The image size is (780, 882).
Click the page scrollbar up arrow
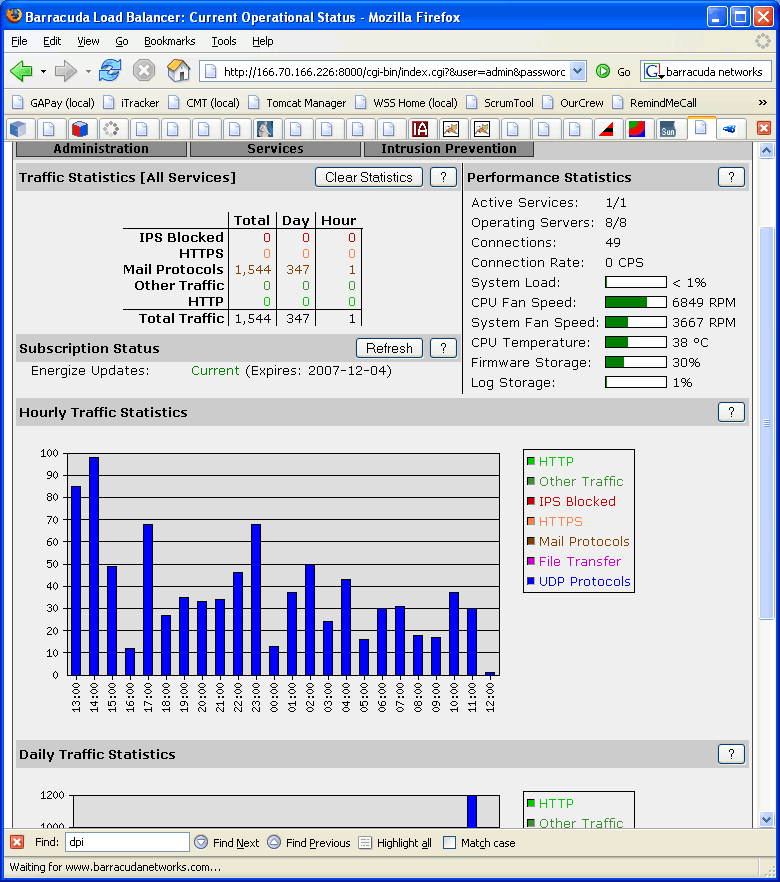(766, 151)
